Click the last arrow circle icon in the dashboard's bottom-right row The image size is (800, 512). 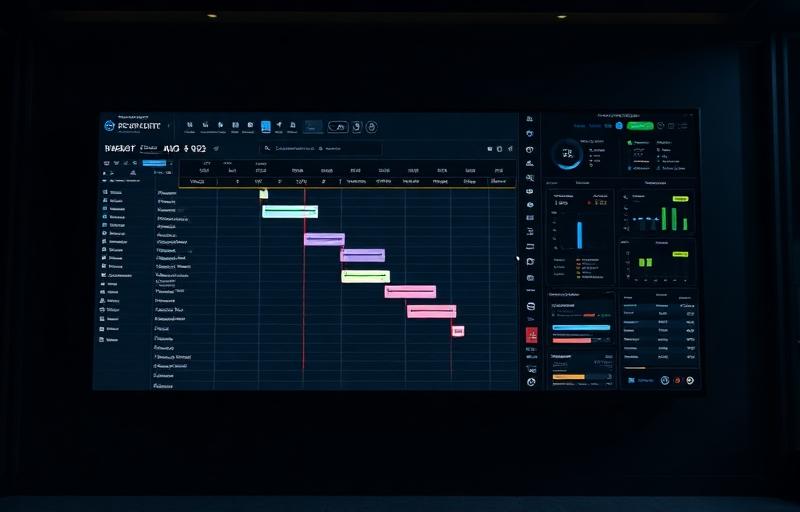690,380
